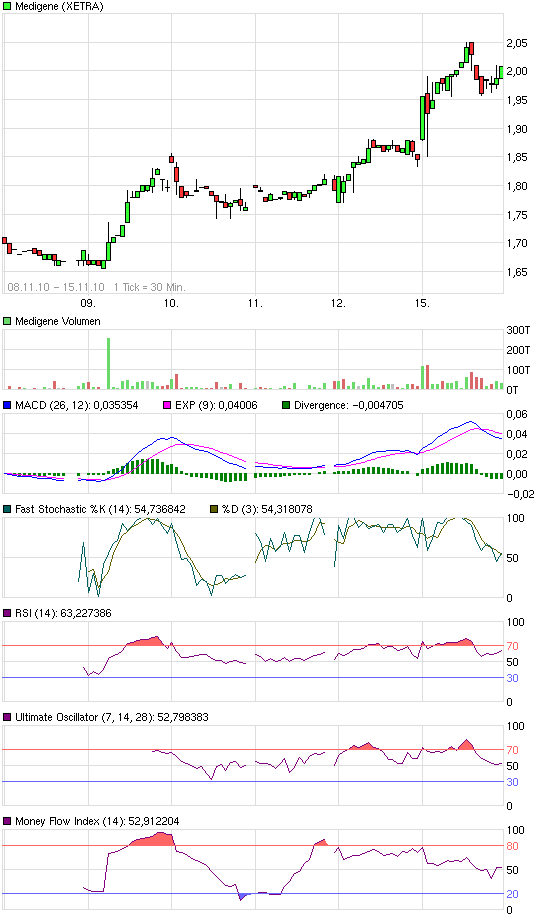Click the 10. date label on the axis

171,303
